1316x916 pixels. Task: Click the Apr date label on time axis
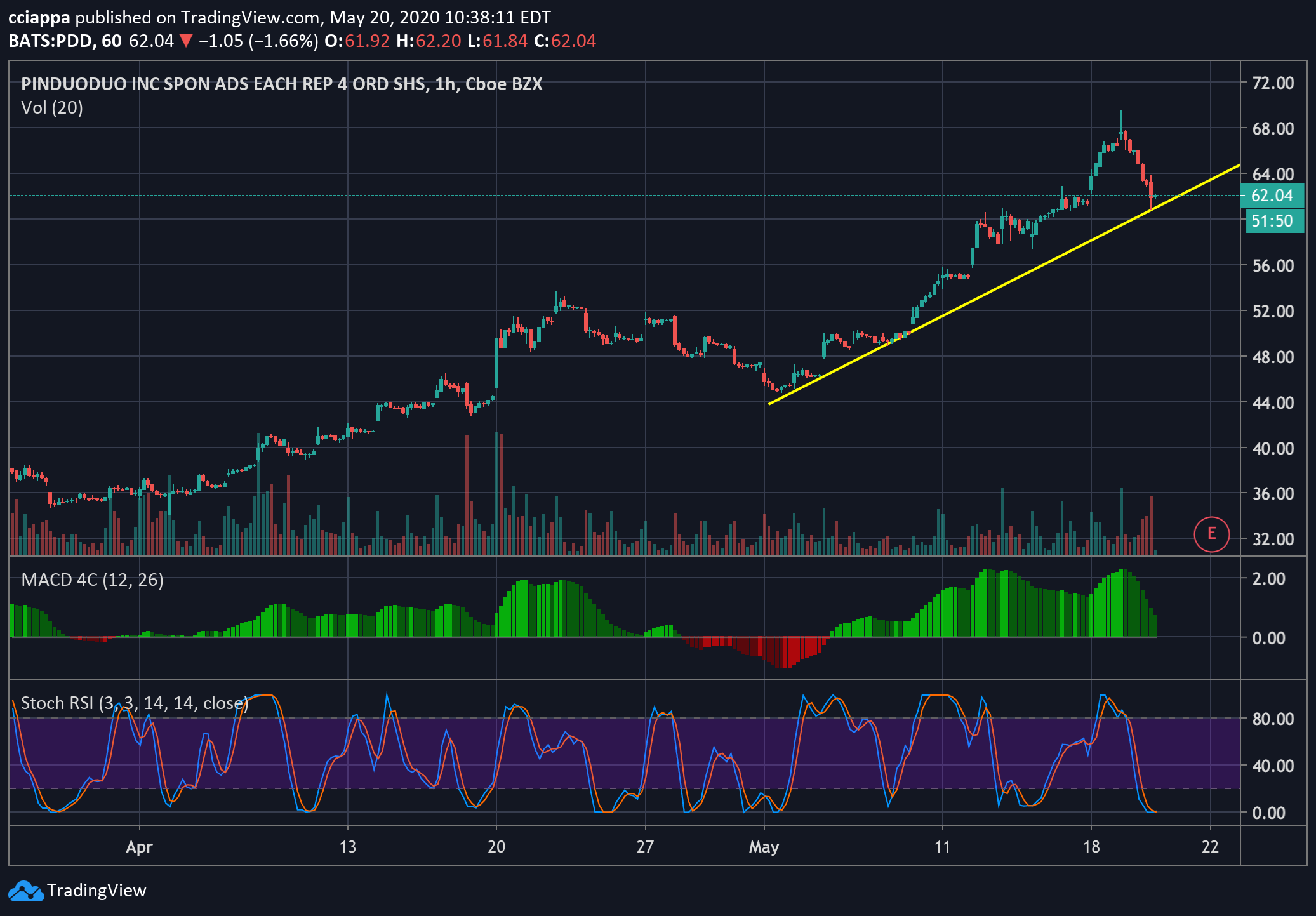pyautogui.click(x=140, y=847)
